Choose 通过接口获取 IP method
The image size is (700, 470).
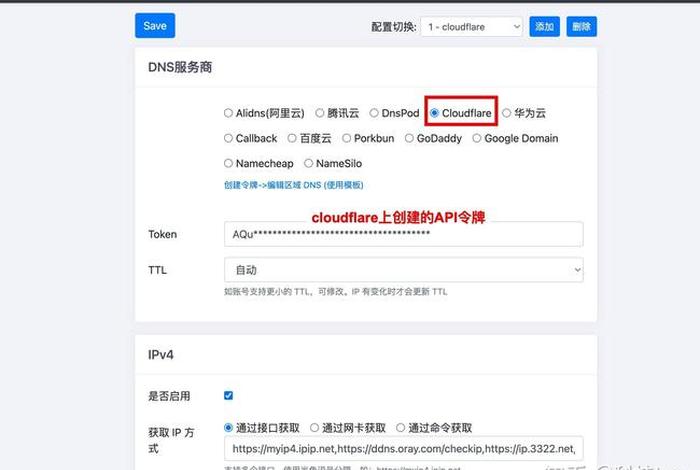[x=228, y=428]
